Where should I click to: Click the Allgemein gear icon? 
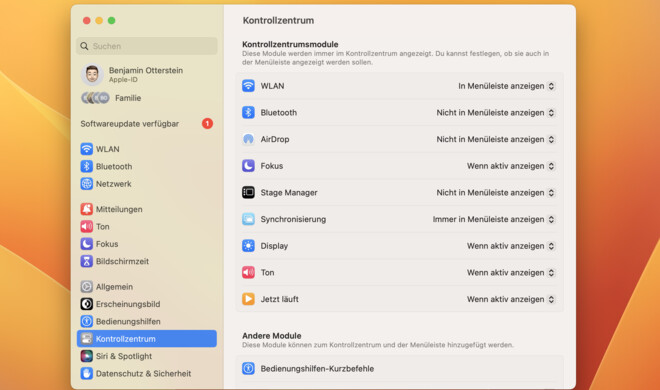coord(87,287)
